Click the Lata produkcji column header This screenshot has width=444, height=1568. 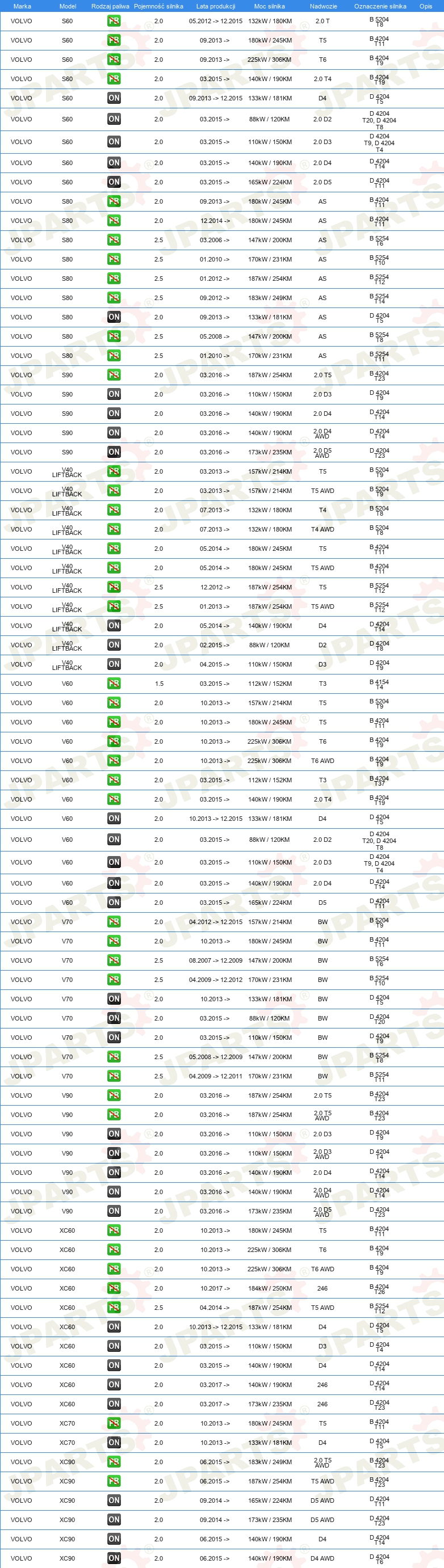(216, 6)
